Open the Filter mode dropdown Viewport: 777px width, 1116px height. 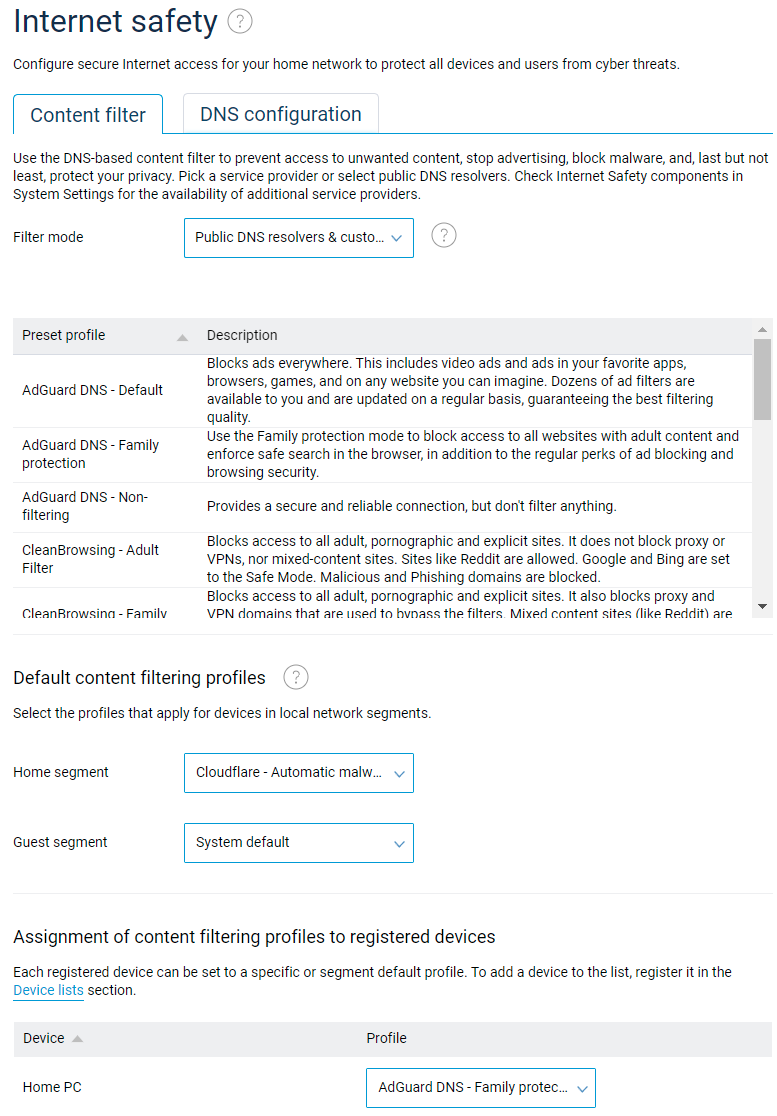298,238
